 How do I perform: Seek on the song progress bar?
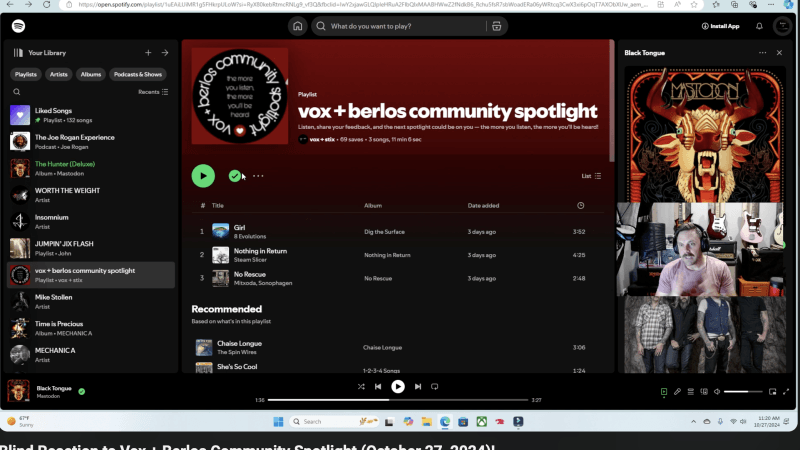click(398, 400)
